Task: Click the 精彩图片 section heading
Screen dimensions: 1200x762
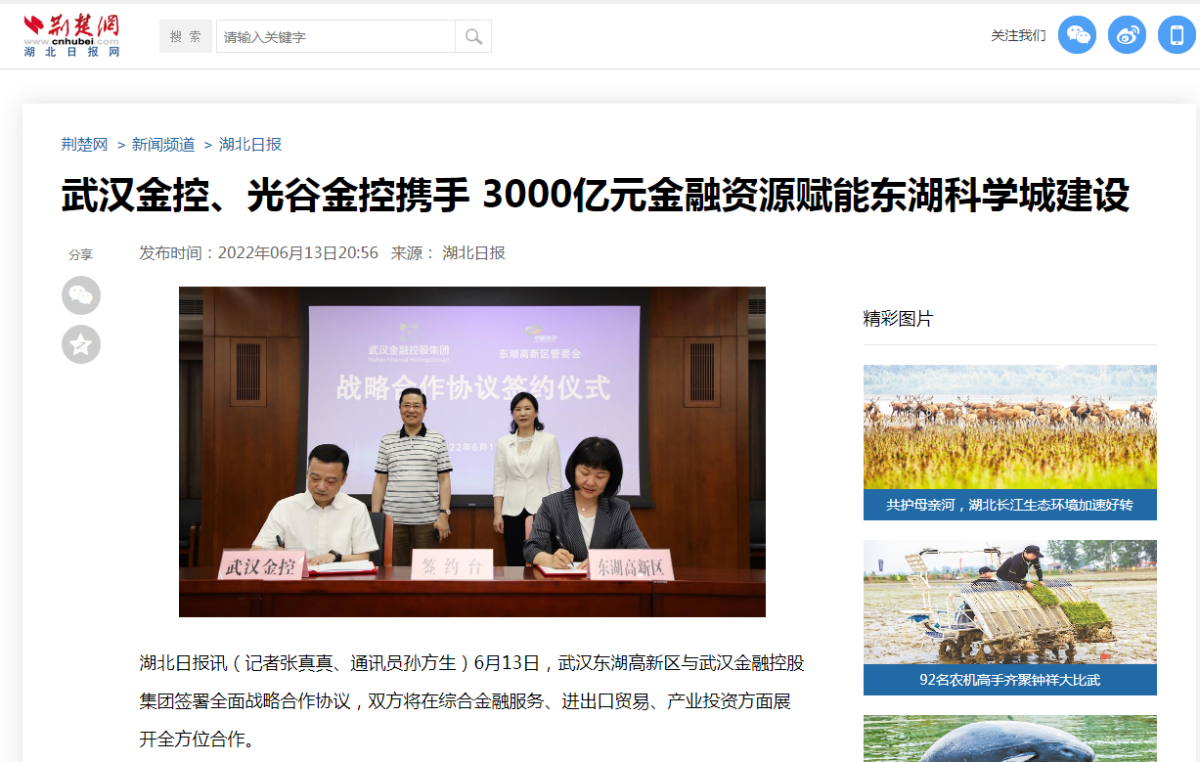Action: point(898,319)
